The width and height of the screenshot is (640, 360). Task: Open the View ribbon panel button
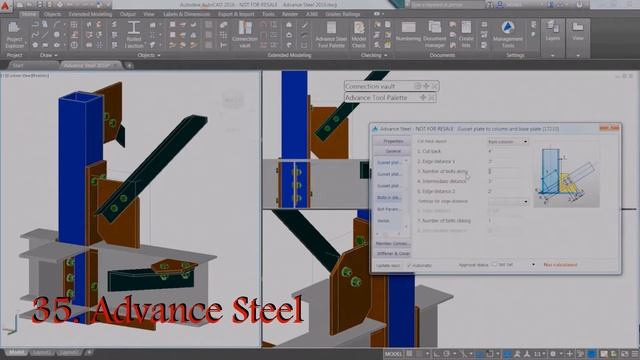click(x=578, y=32)
